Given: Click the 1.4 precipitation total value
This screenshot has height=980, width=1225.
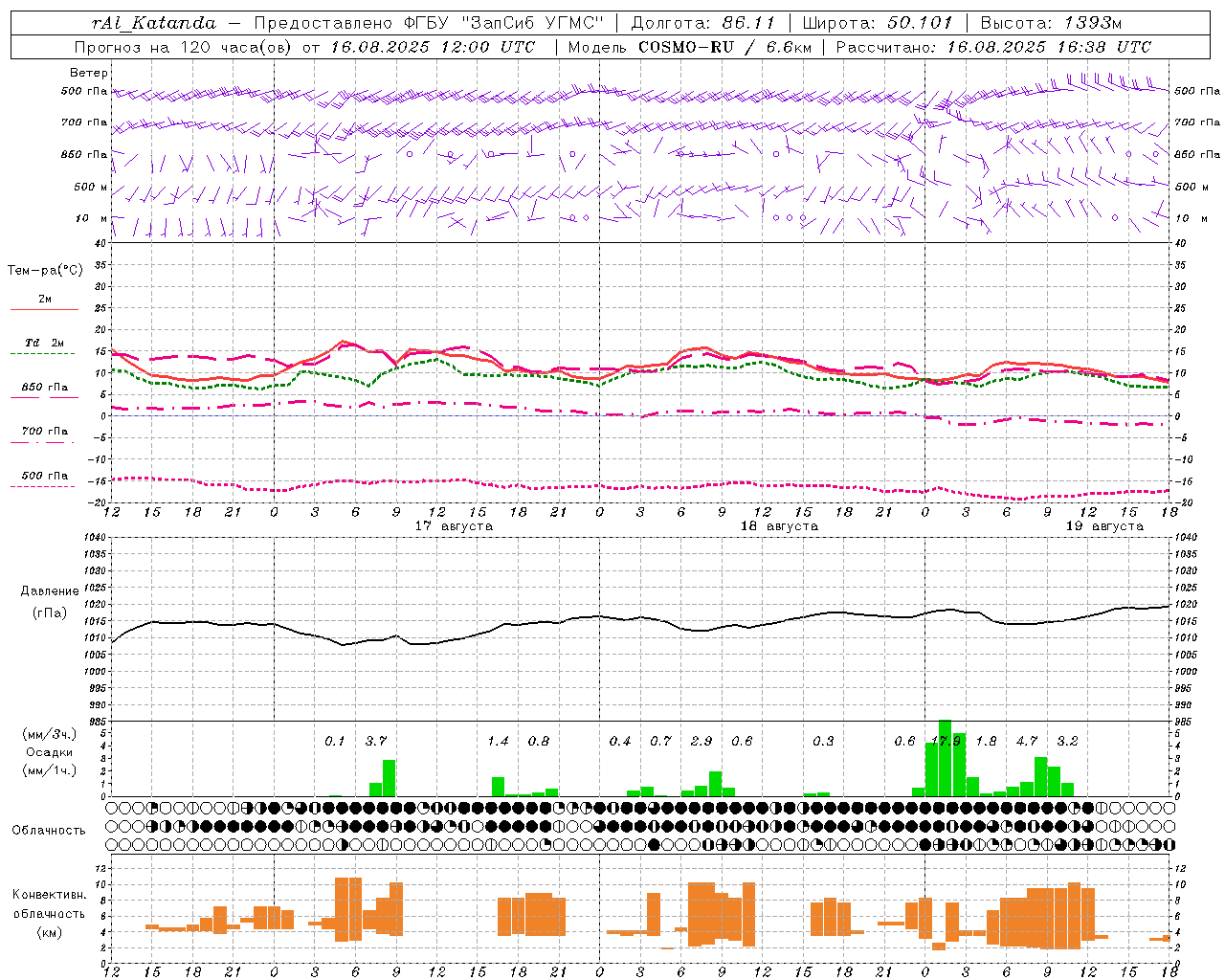Looking at the screenshot, I should (x=498, y=742).
